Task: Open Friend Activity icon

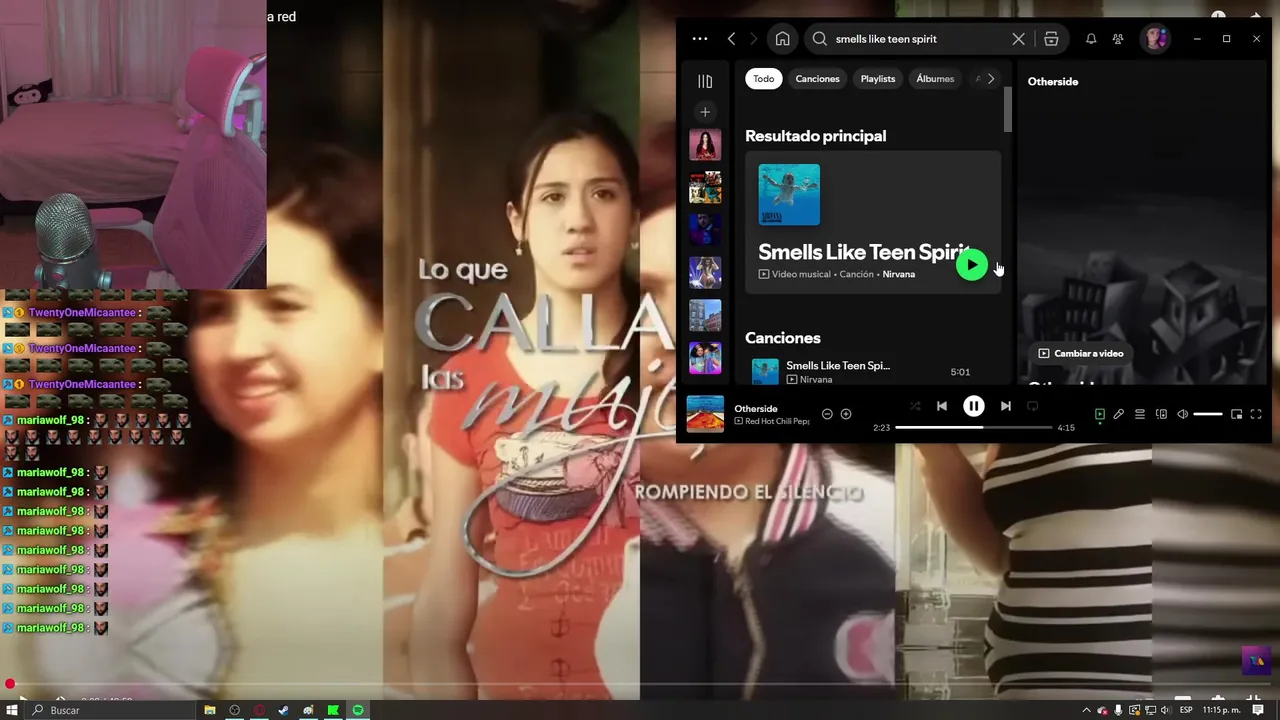Action: 1118,39
